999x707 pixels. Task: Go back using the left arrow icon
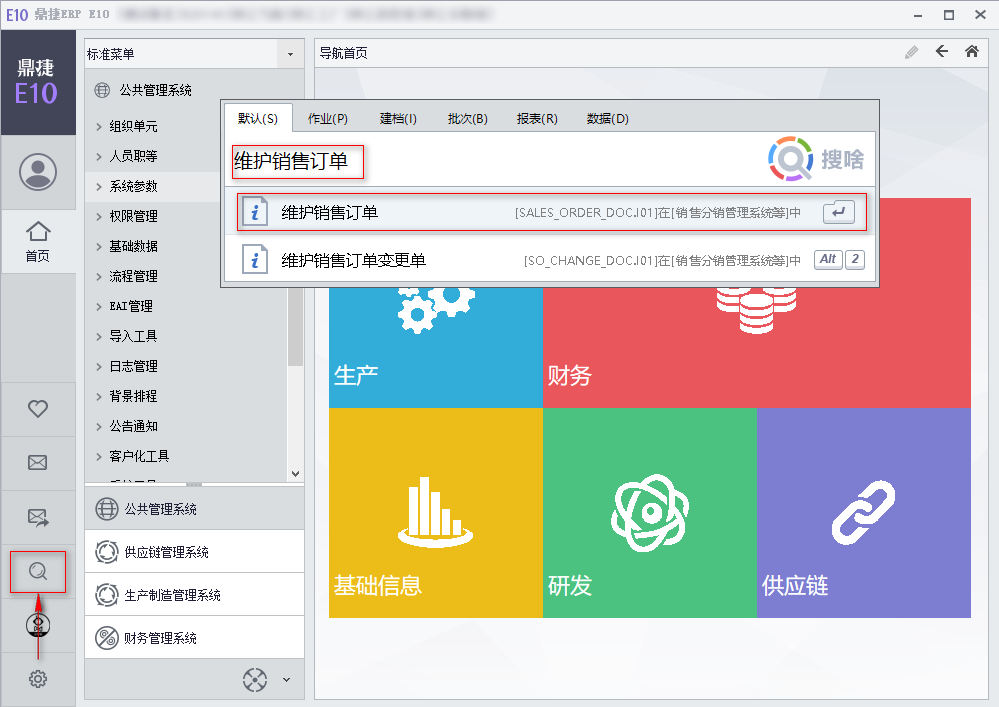point(941,52)
